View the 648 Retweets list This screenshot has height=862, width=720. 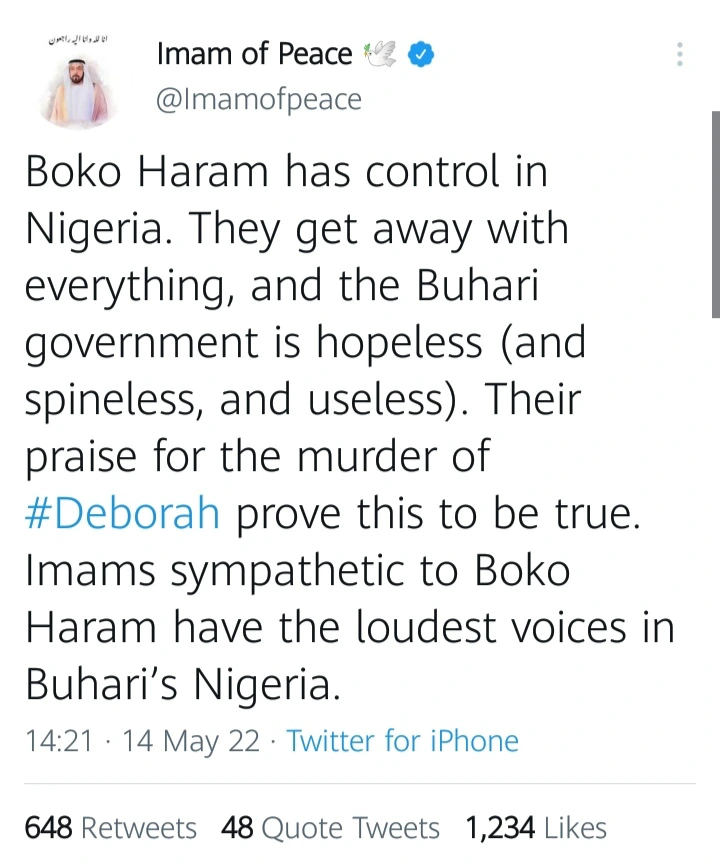pos(110,828)
